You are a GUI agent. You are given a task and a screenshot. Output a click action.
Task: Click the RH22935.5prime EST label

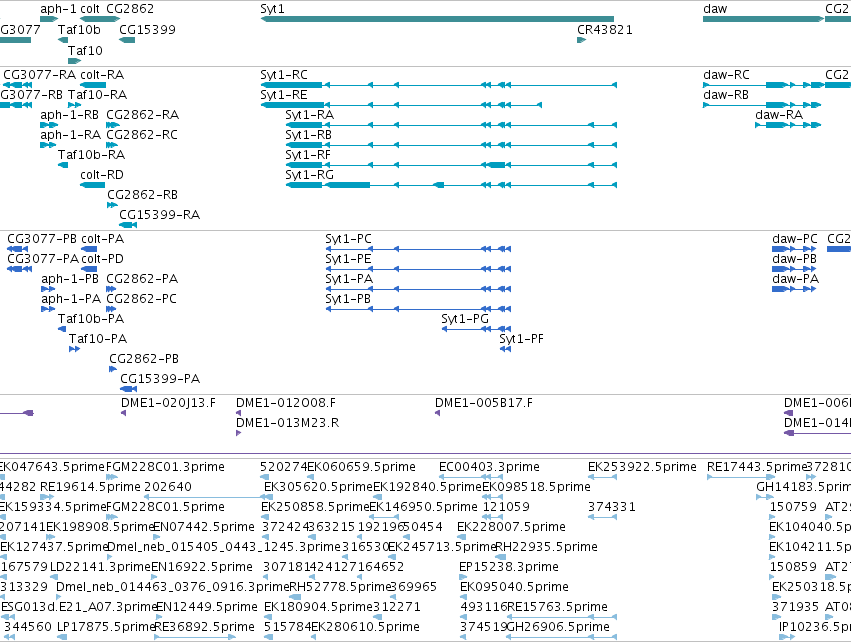[x=547, y=546]
